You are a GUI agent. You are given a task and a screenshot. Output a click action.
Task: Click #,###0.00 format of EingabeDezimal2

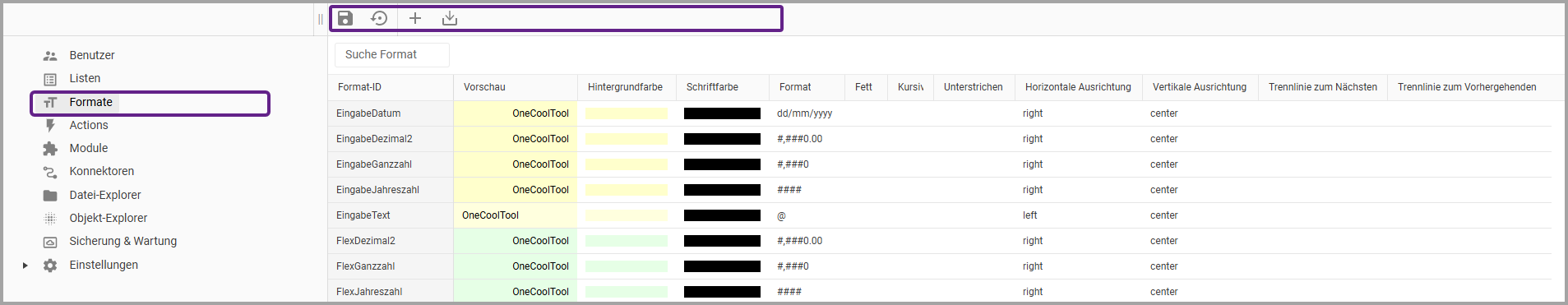(x=799, y=139)
